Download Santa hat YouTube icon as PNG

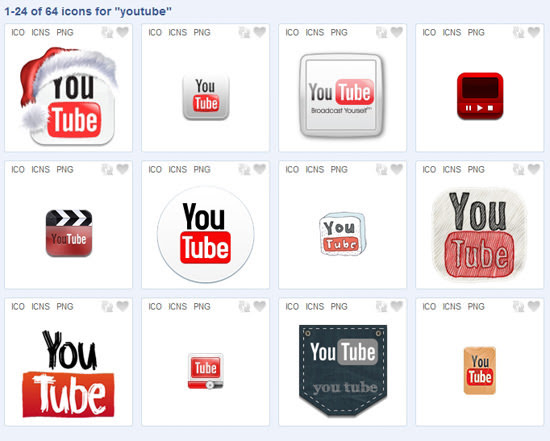(x=65, y=33)
